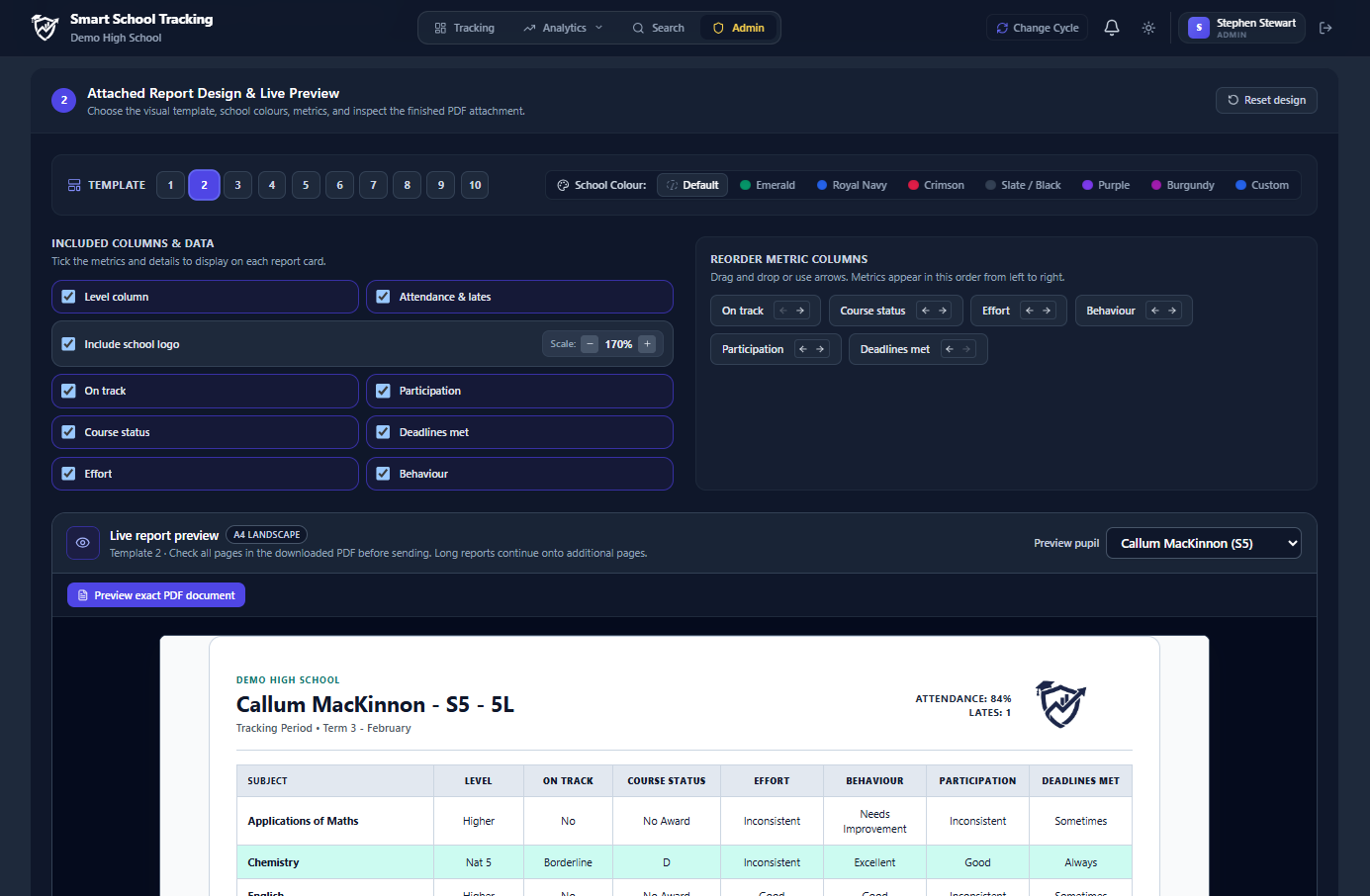1370x896 pixels.
Task: Decrease logo scale with minus
Action: pyautogui.click(x=590, y=344)
